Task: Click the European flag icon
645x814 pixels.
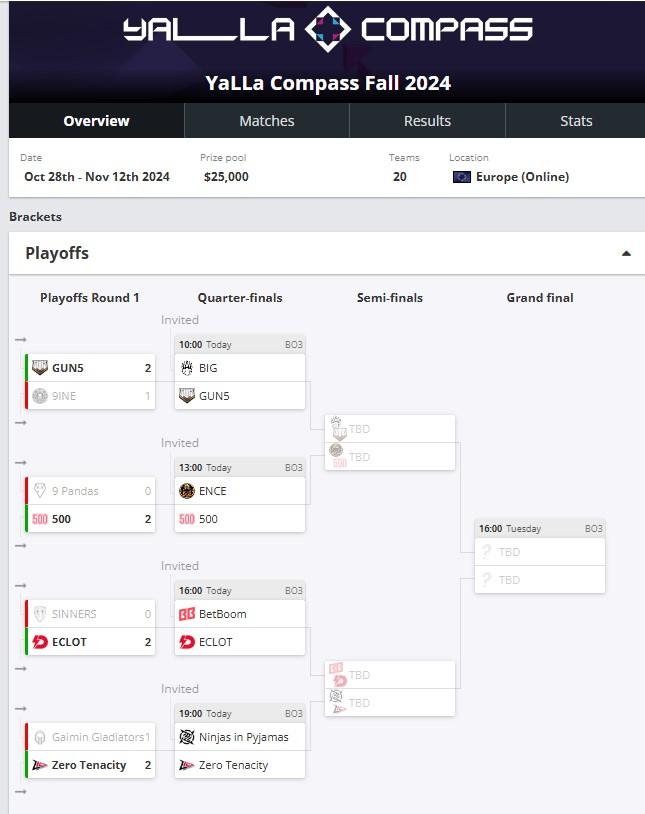Action: point(462,177)
